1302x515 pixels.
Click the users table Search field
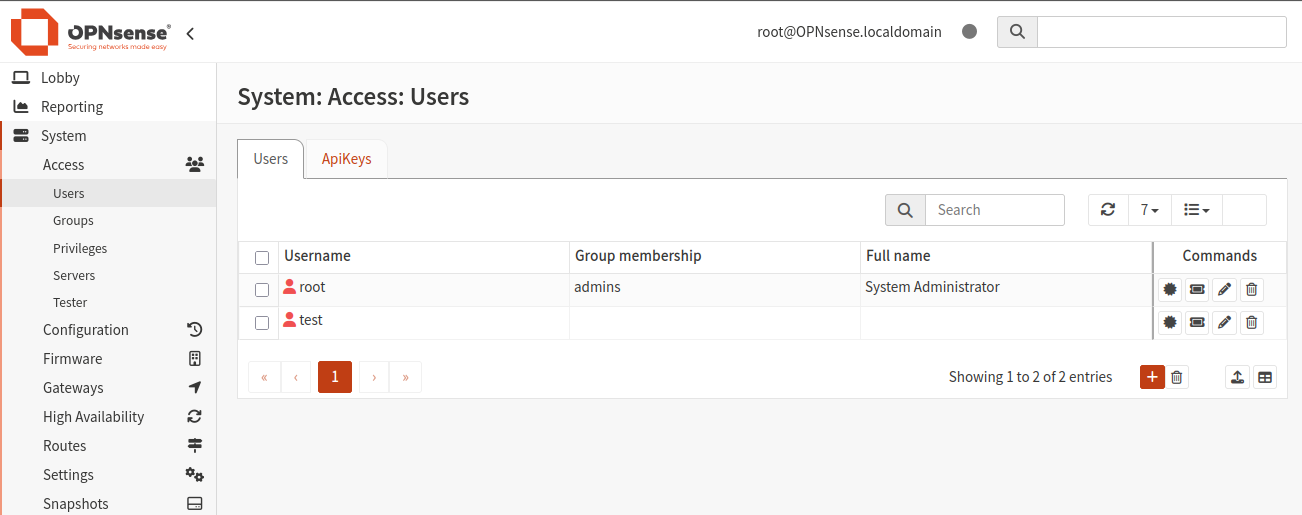coord(994,210)
